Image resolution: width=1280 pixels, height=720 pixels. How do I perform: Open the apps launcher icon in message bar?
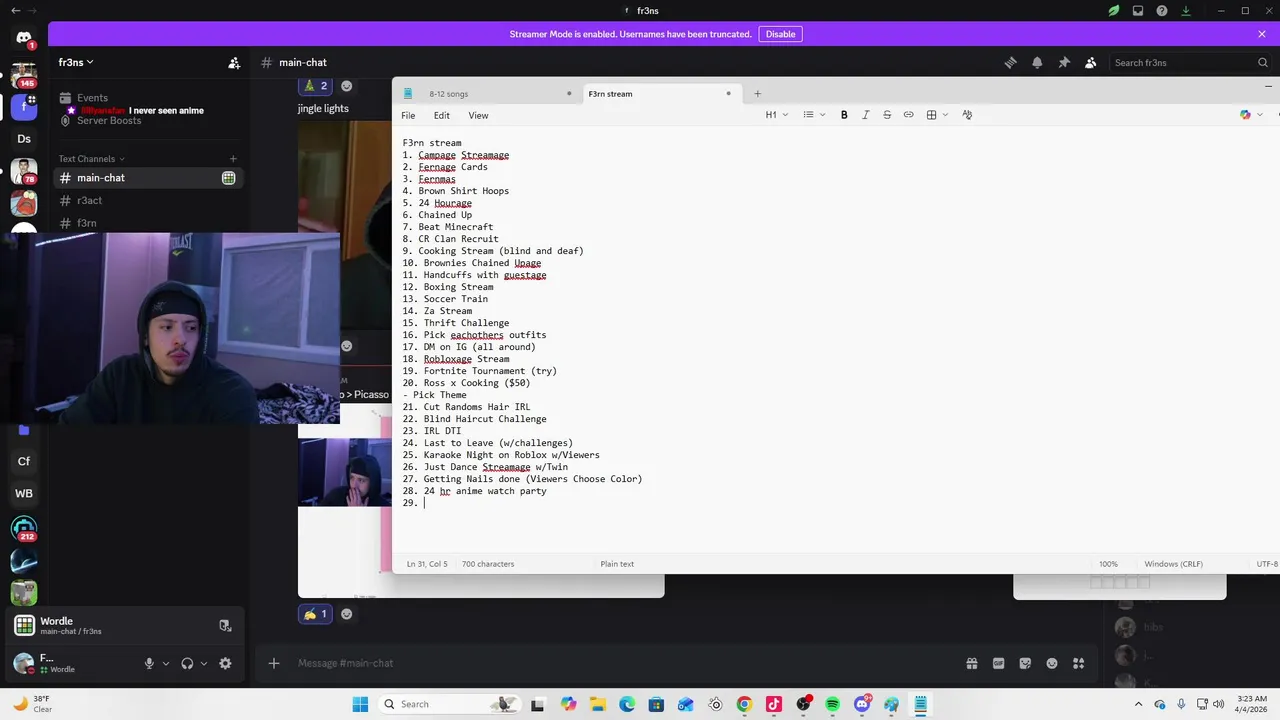(x=1079, y=663)
